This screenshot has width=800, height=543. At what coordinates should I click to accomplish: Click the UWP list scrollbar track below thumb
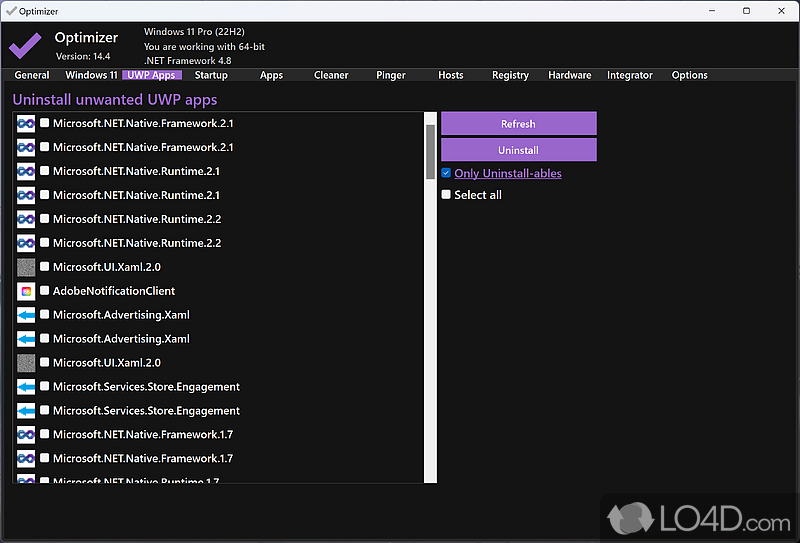[430, 327]
